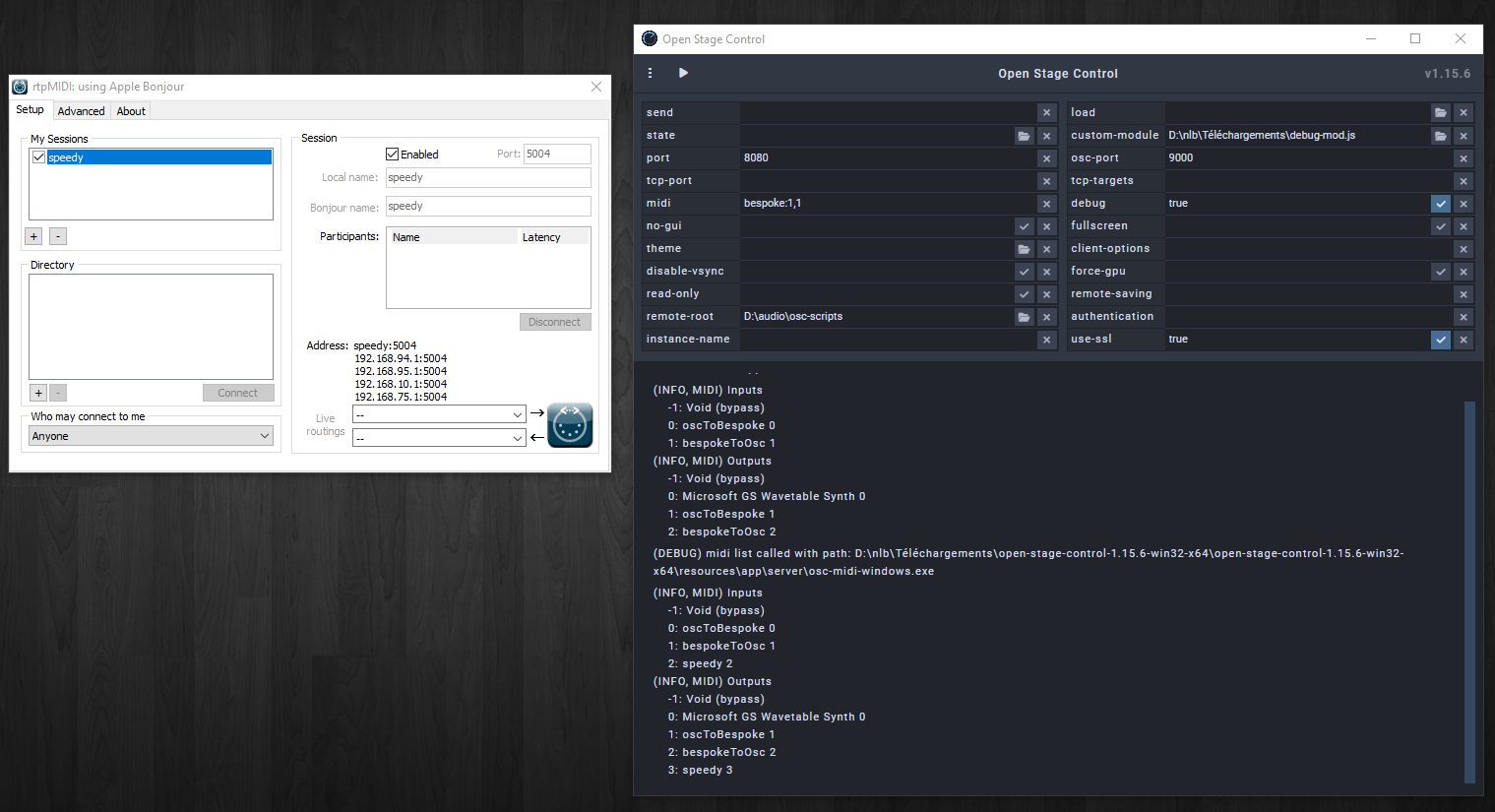Click the Latency column header in Participants
This screenshot has height=812, width=1495.
553,237
